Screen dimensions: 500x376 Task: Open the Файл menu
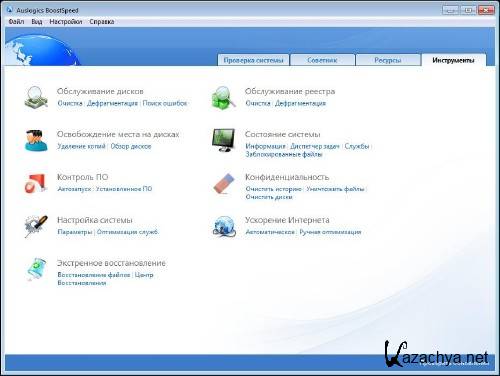pos(16,22)
